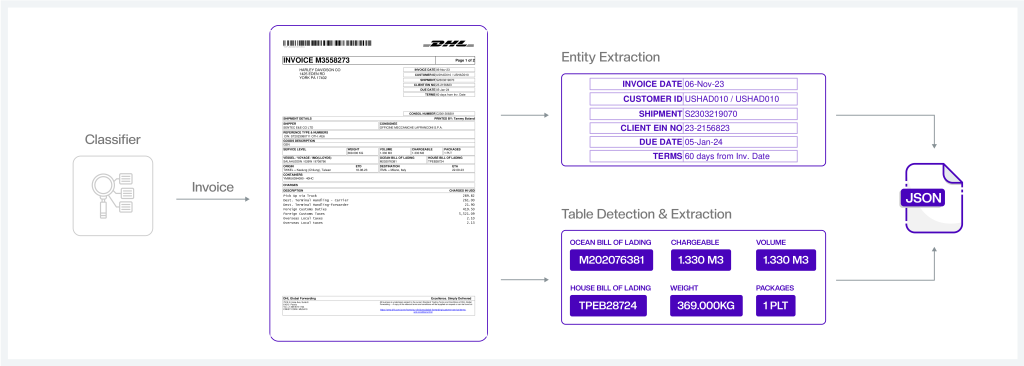The image size is (1024, 366).
Task: Click the 'SHIPMENT DETAILS' header on the invoice
Action: [x=296, y=118]
